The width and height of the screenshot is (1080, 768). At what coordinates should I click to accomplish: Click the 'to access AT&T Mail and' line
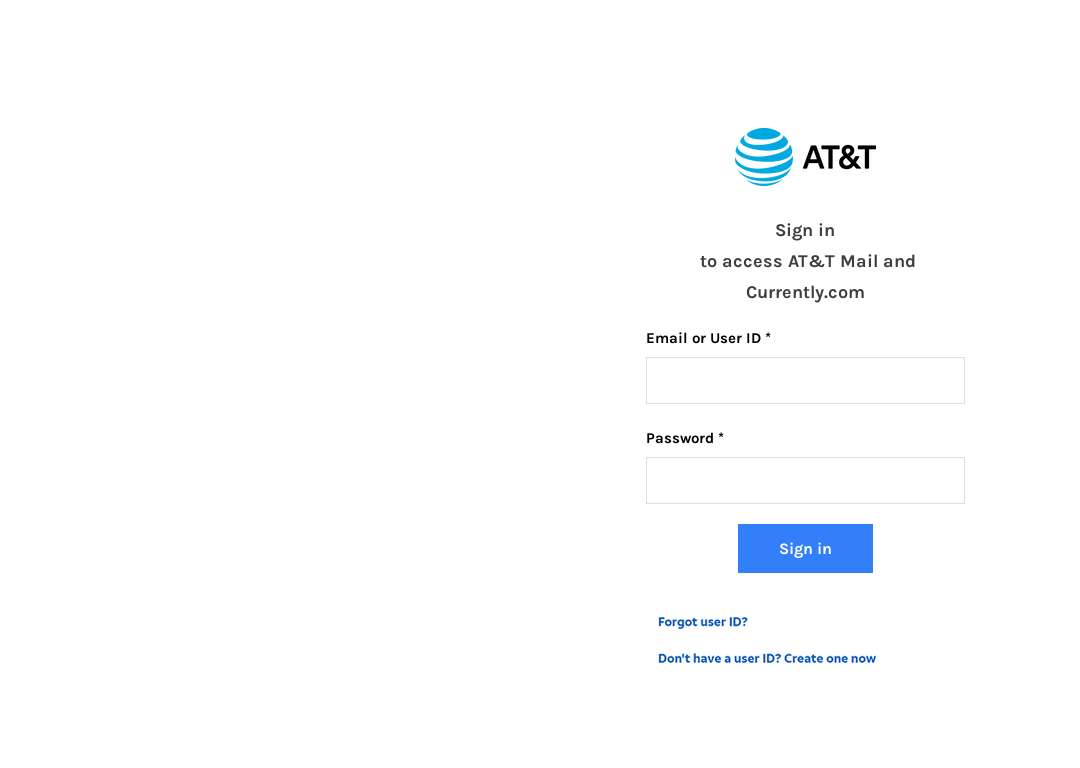click(x=807, y=261)
